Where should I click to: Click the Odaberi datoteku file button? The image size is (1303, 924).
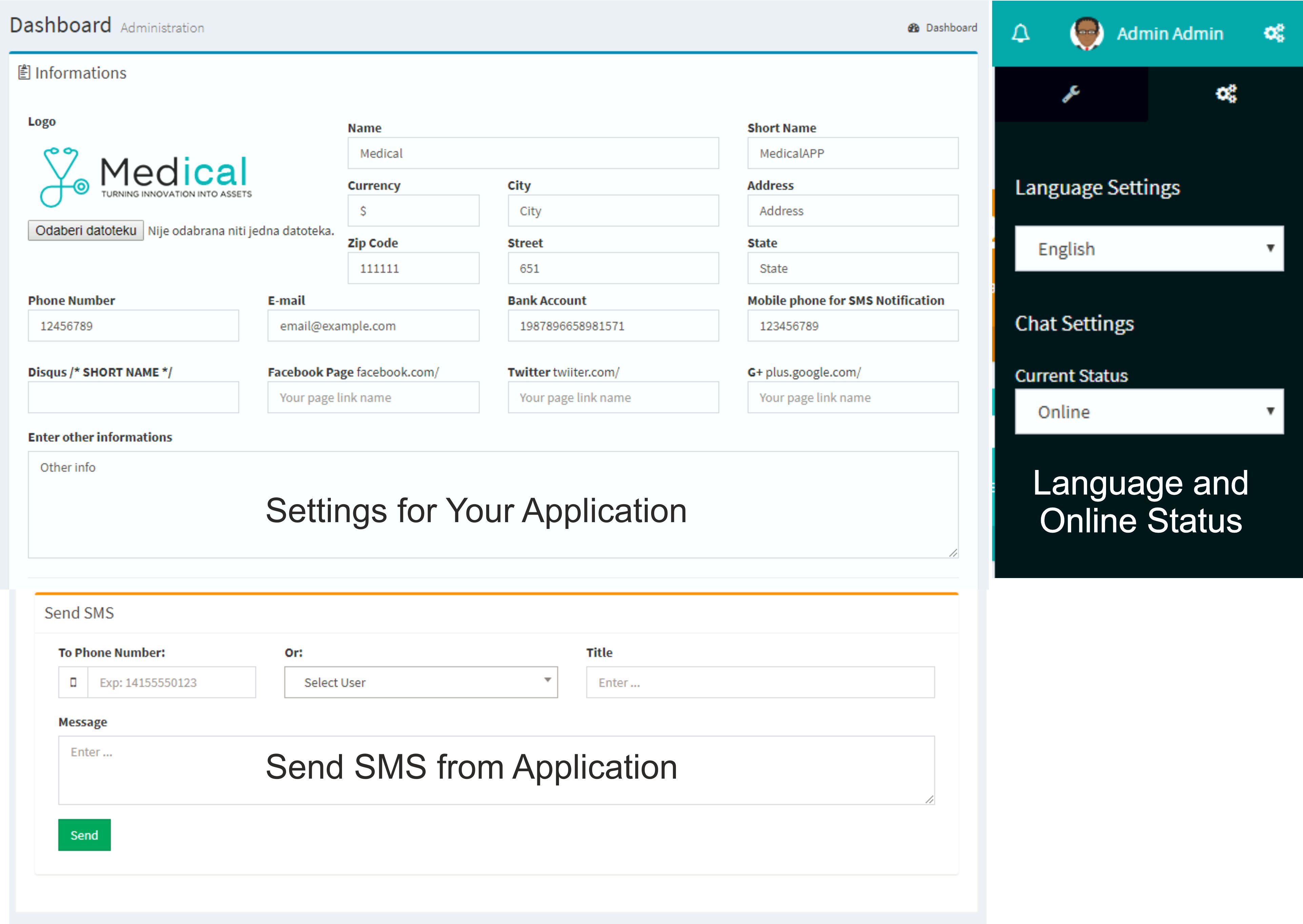[x=85, y=230]
